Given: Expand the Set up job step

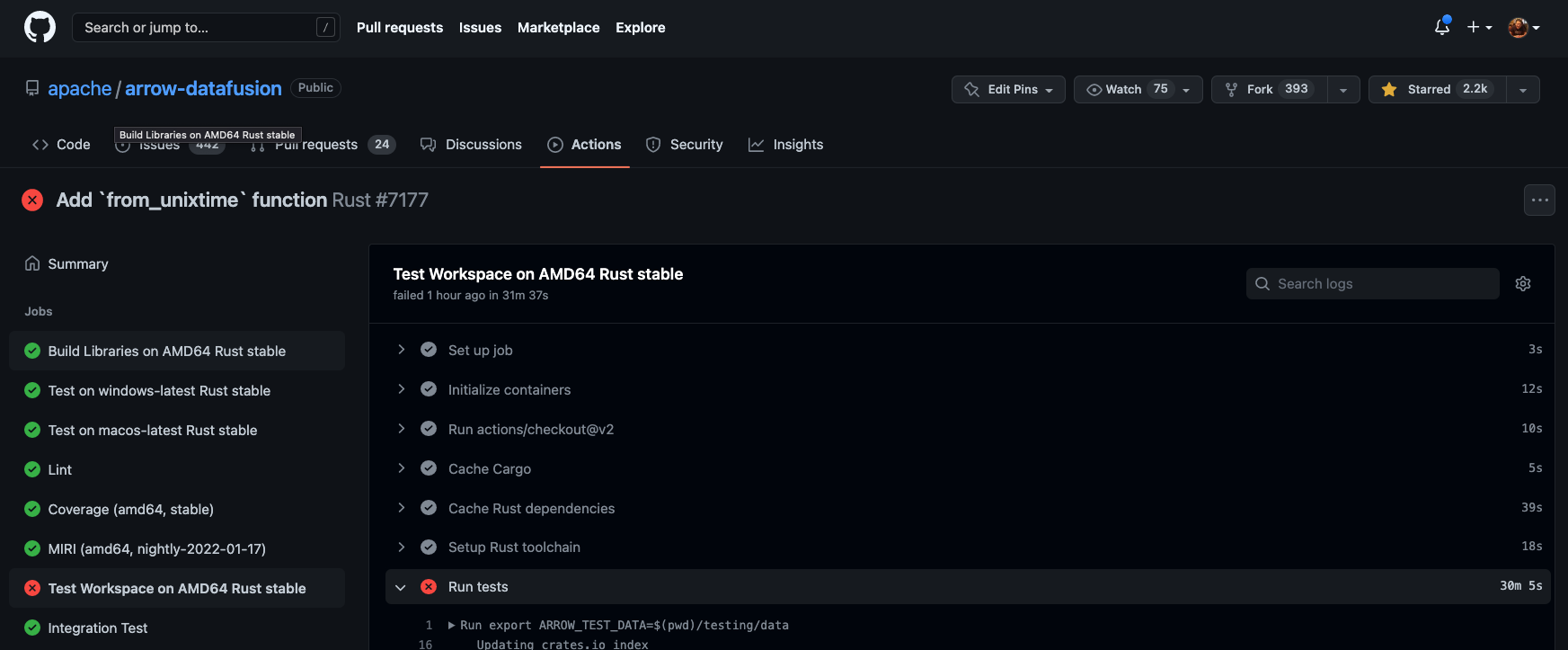Looking at the screenshot, I should tap(401, 350).
